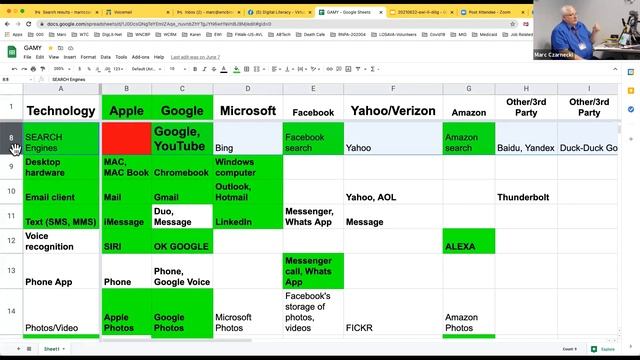Open the Tools menu
The image size is (640, 360).
point(121,57)
